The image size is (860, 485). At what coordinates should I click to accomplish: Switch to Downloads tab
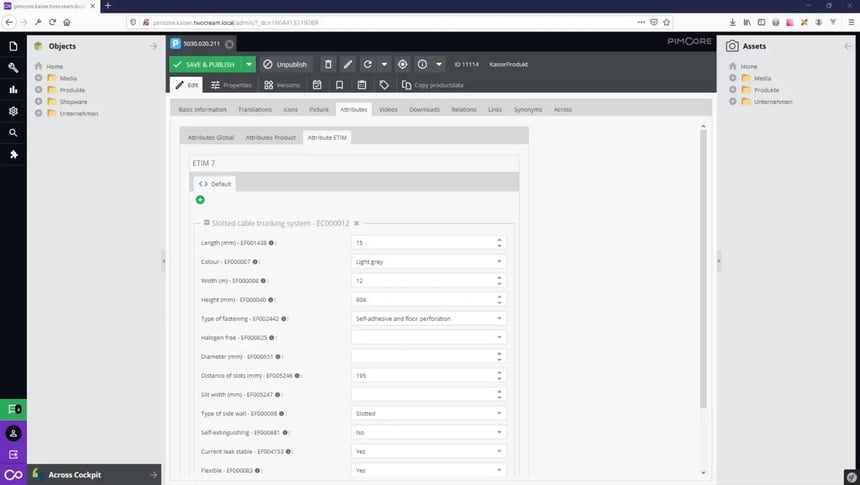[x=425, y=110]
